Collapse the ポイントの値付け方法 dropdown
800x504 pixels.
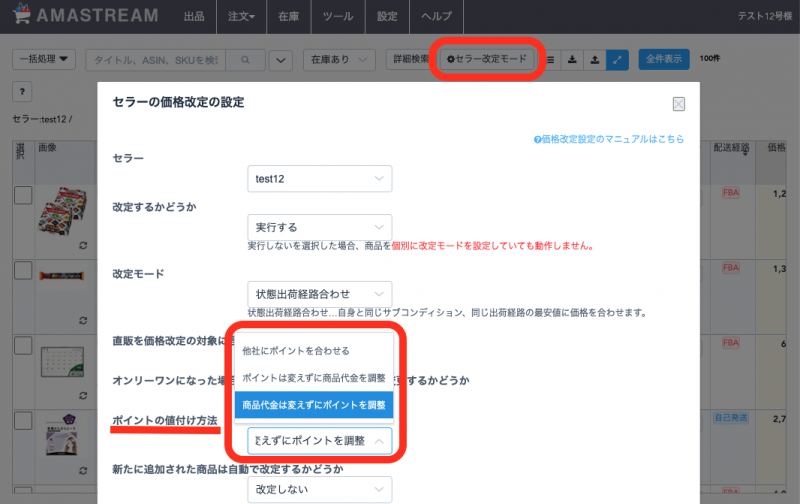tap(320, 441)
